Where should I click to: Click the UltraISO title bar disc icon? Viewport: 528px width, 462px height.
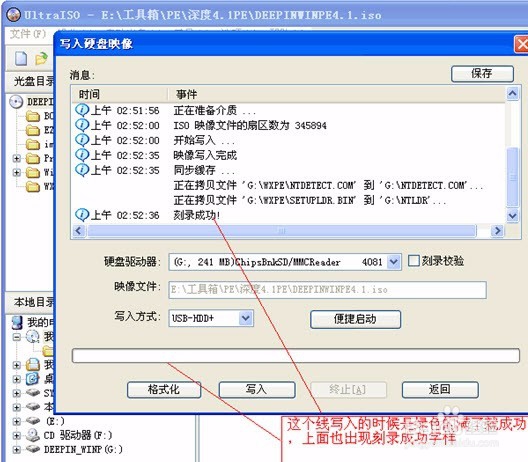(13, 14)
